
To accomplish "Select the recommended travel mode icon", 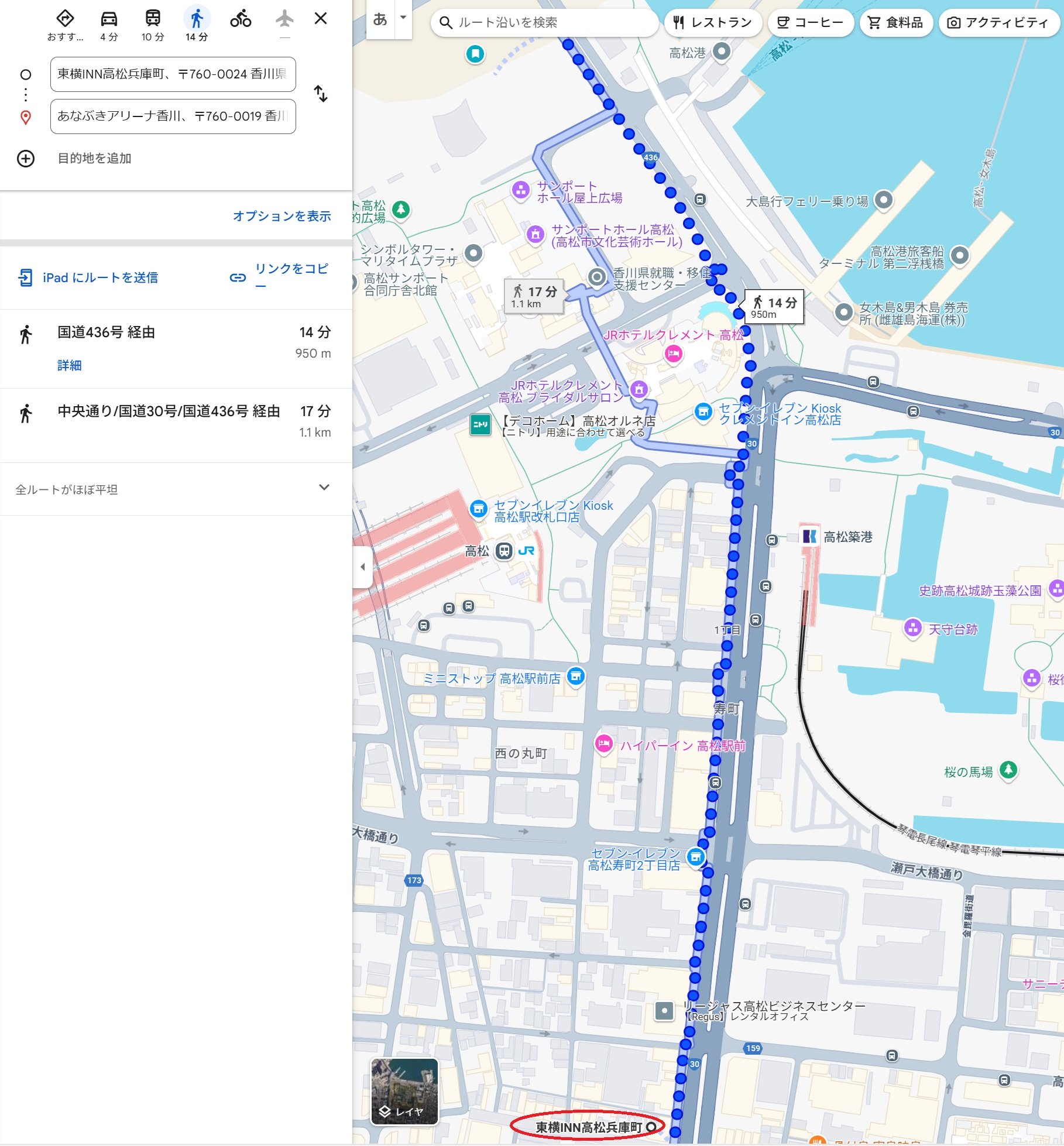I will (x=65, y=25).
